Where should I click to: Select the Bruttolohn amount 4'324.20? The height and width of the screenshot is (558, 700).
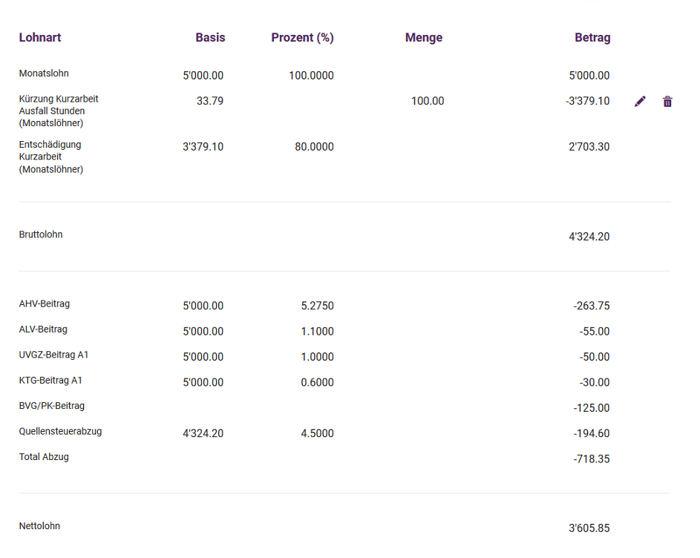[589, 237]
